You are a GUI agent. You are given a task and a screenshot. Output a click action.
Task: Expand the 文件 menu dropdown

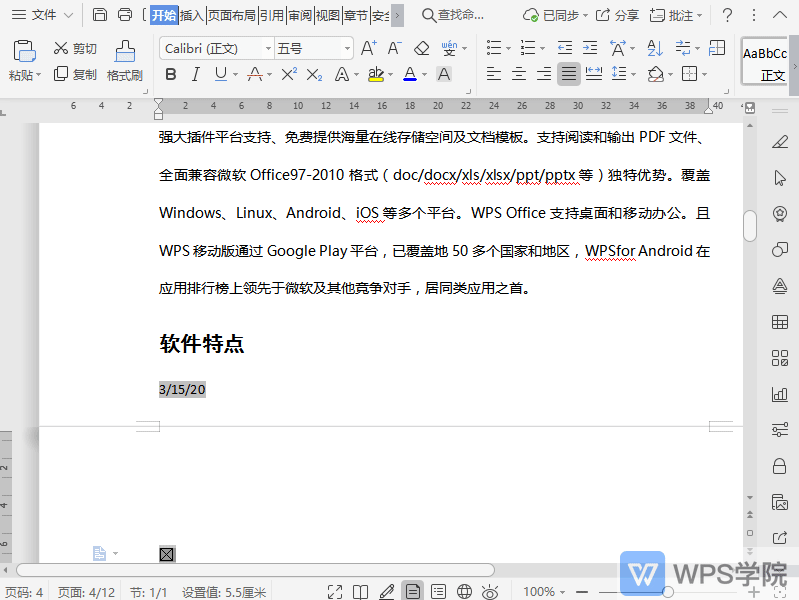click(x=68, y=15)
